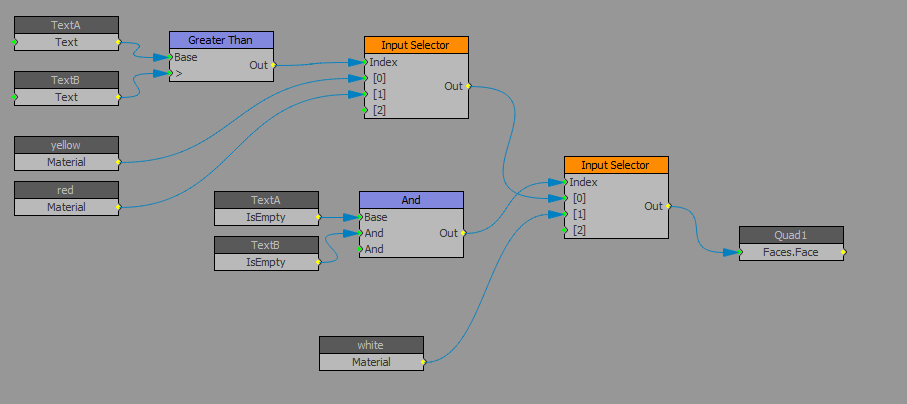
Task: Click the white Material output pin
Action: (423, 362)
